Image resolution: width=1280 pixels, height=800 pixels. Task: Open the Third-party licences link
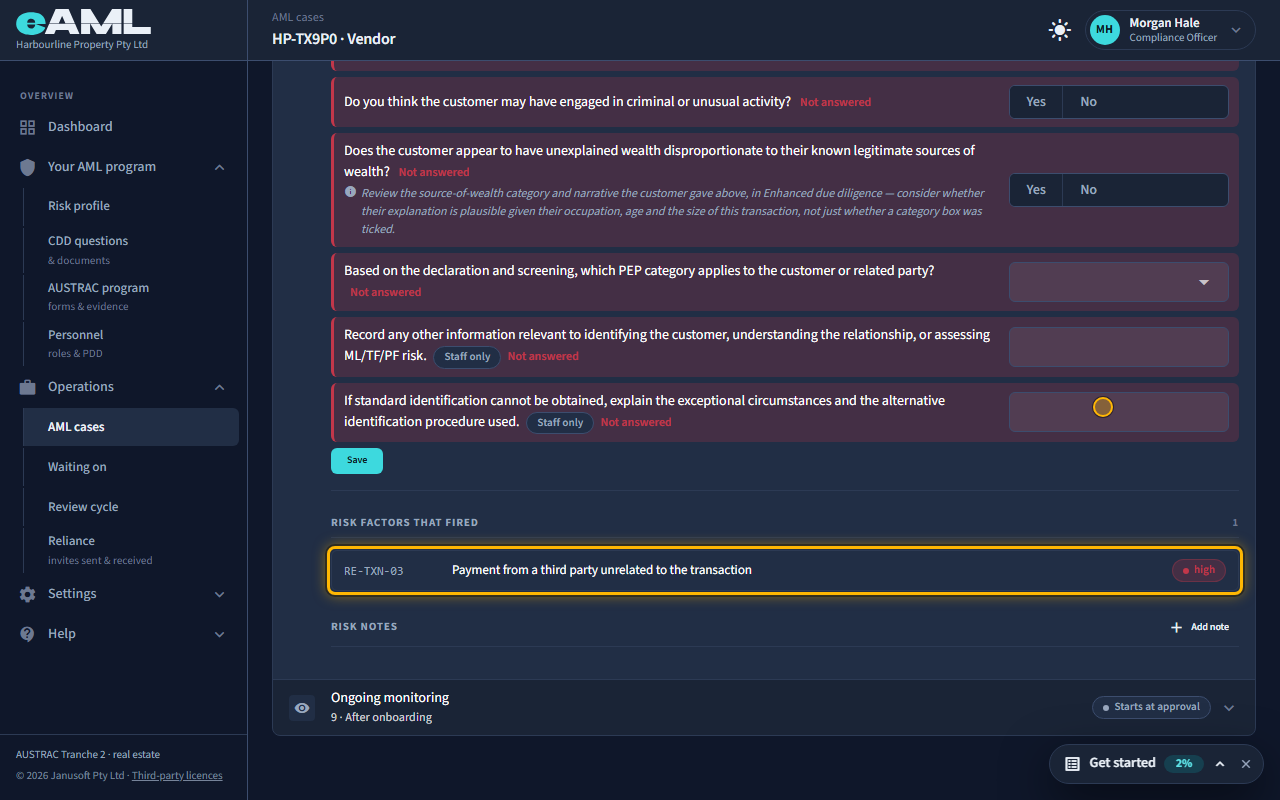coord(177,776)
